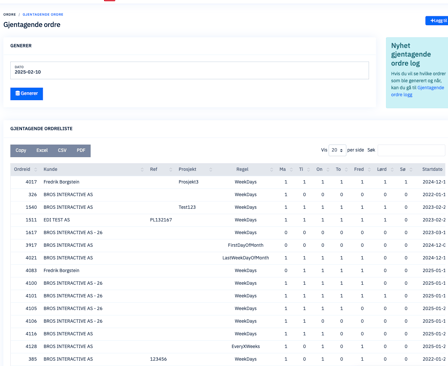Image resolution: width=448 pixels, height=366 pixels.
Task: Sort by the Ref column sort icon
Action: [171, 169]
